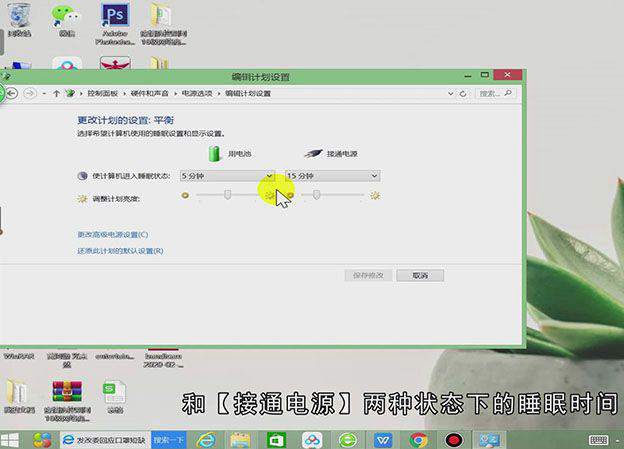Open the desktop folder icon at bottom left
The image size is (624, 449).
(x=18, y=395)
